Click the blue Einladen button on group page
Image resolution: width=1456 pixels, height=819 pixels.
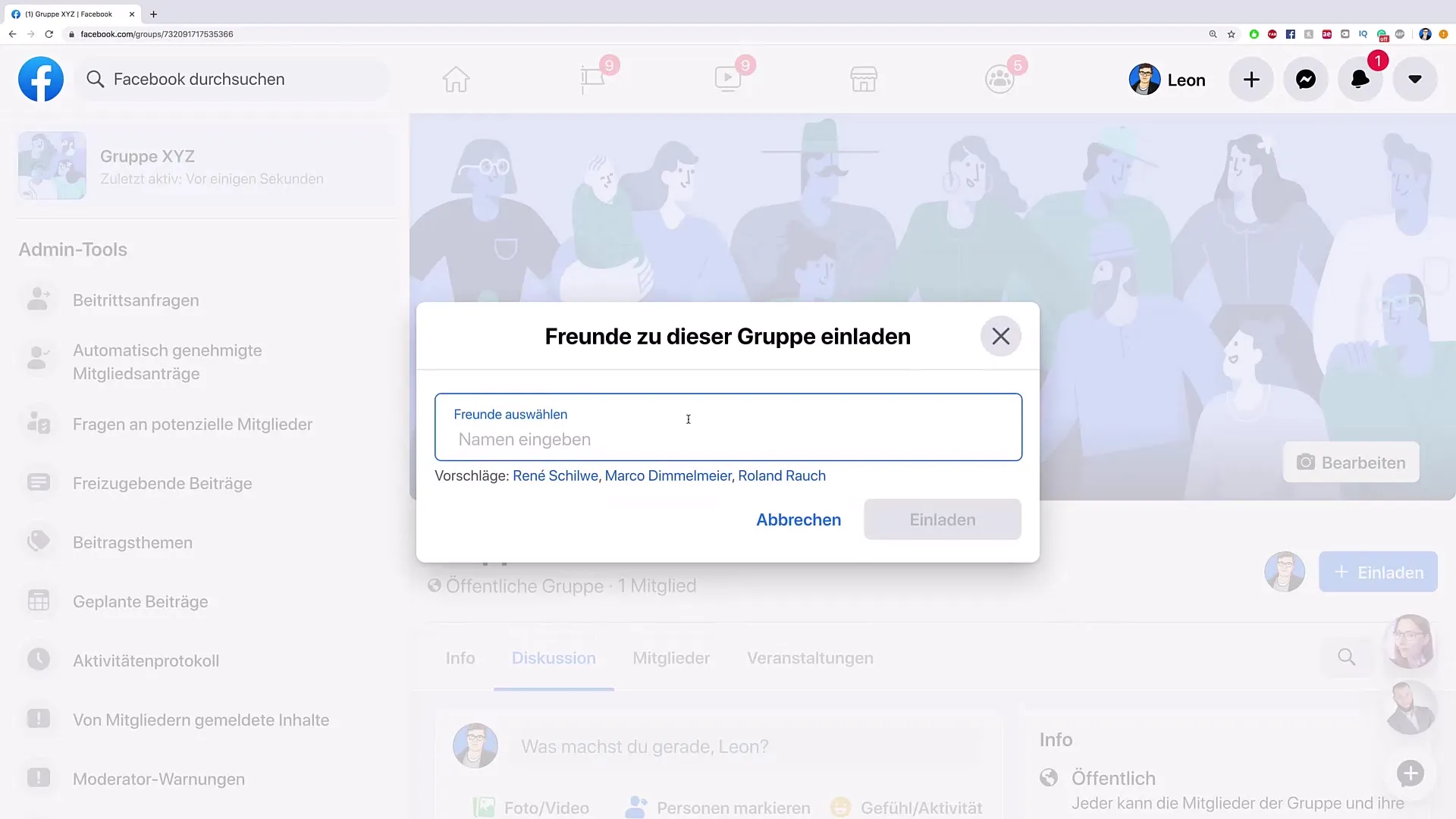click(x=1378, y=572)
